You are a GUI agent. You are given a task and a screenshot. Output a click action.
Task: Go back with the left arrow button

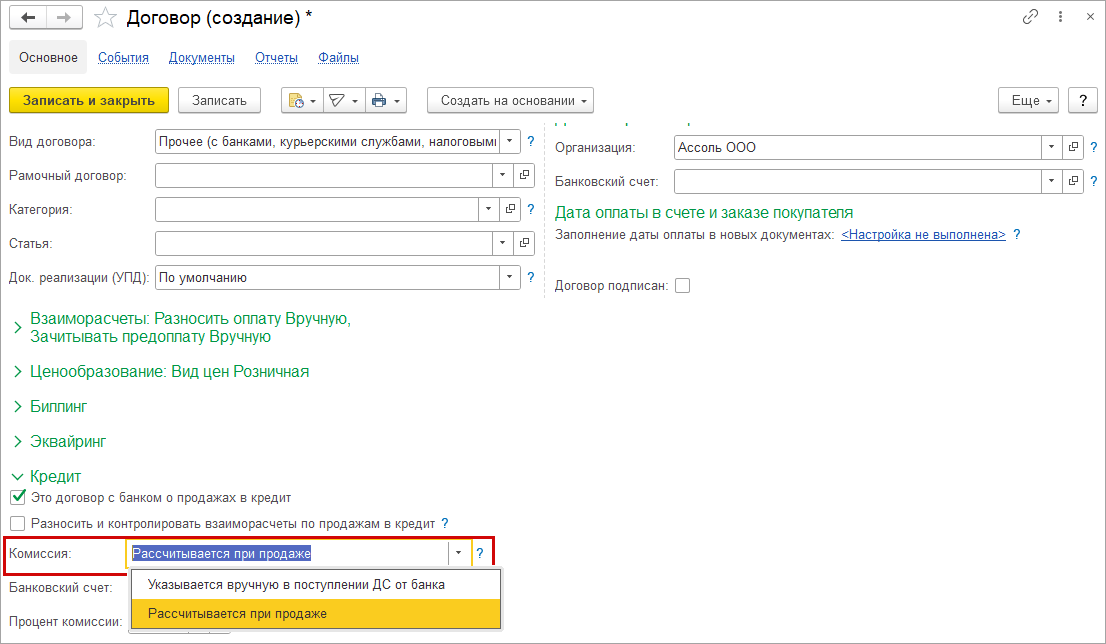(x=28, y=18)
